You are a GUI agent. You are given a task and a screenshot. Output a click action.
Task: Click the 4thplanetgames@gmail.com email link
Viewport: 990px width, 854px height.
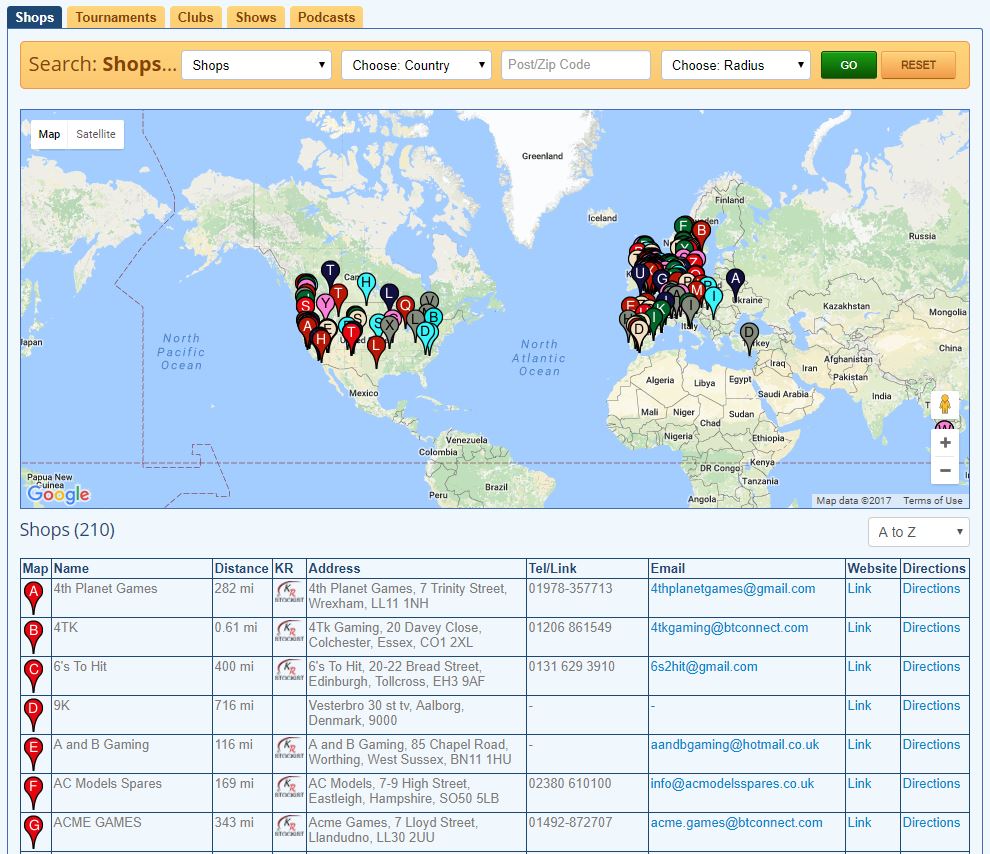click(x=732, y=589)
